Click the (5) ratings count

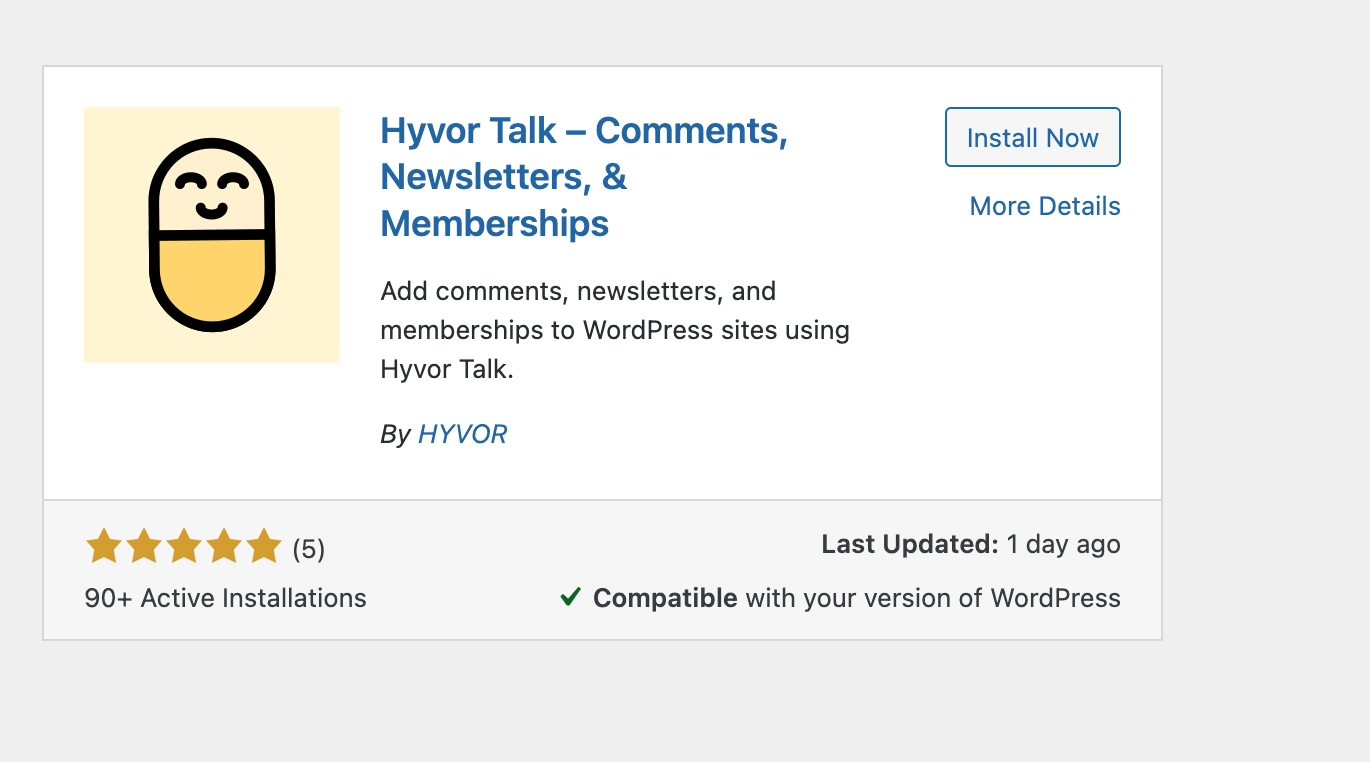(x=309, y=549)
